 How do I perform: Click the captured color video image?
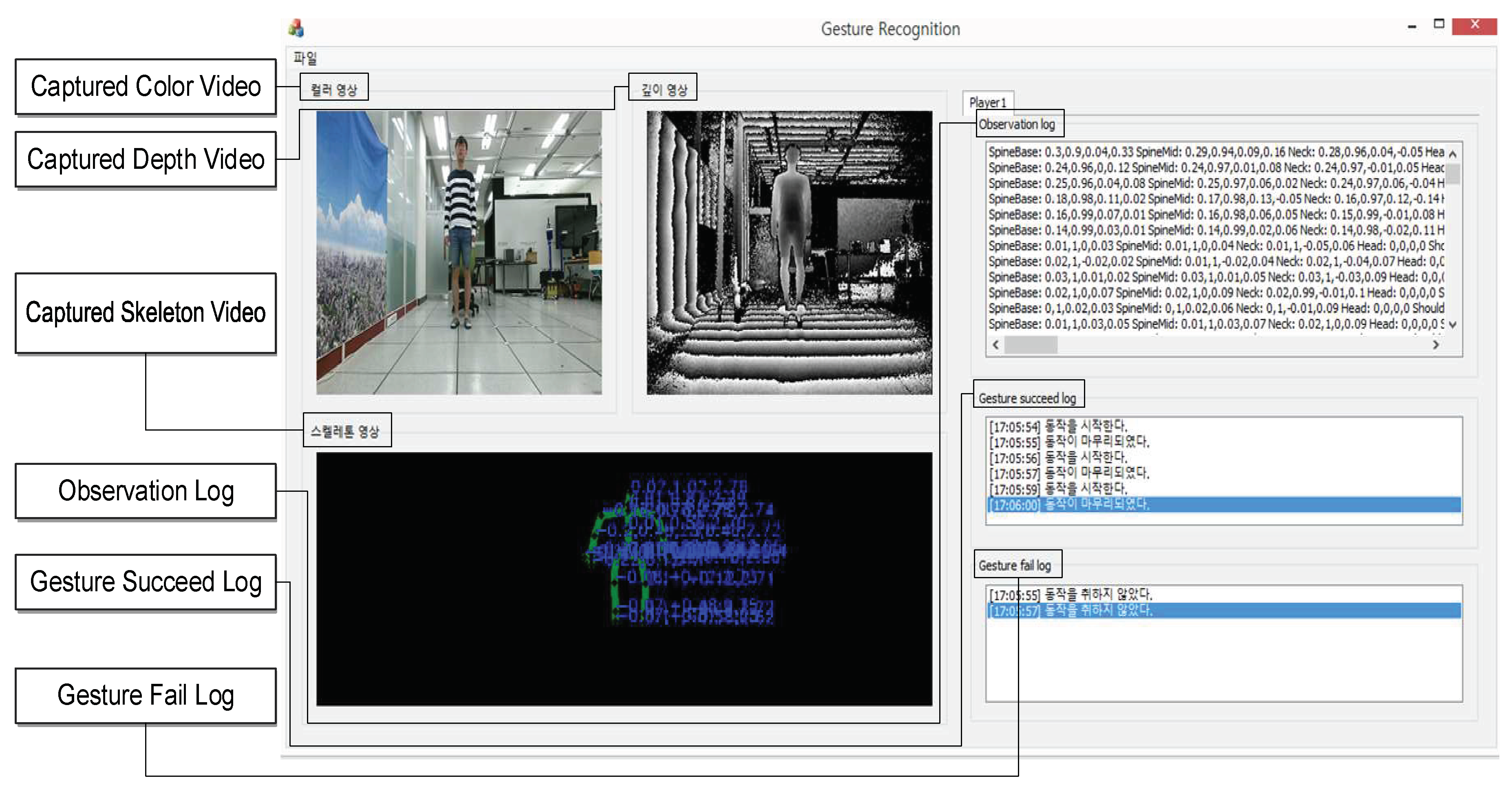(459, 252)
